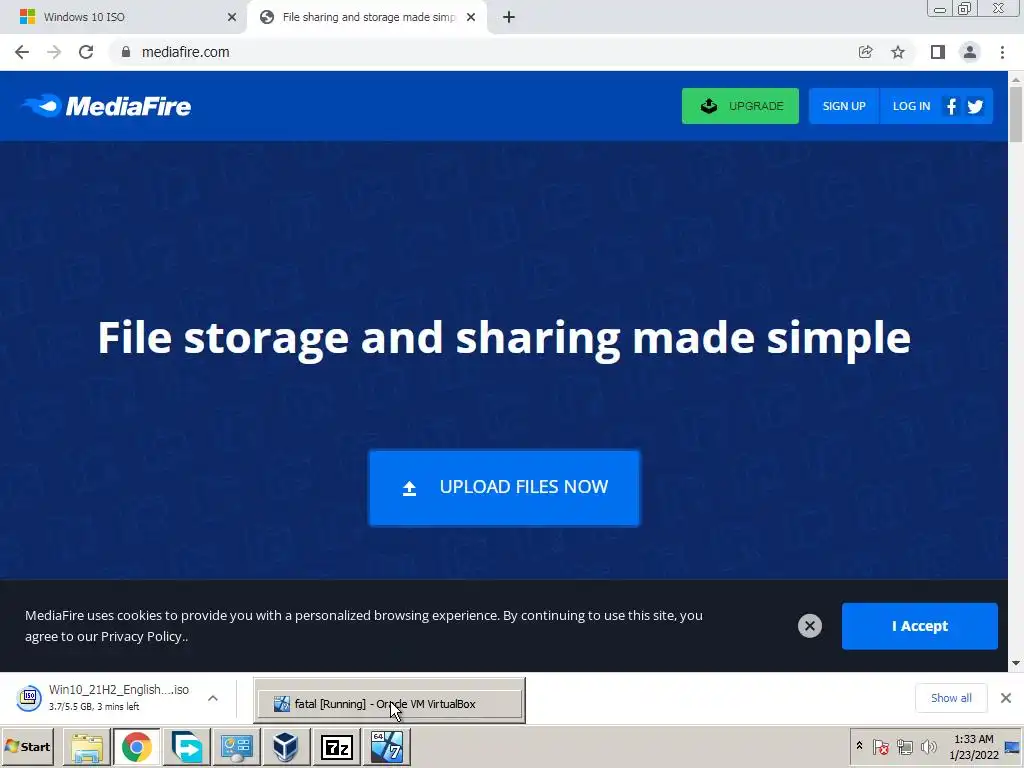This screenshot has width=1024, height=768.
Task: Open Action Center flag icon
Action: 880,746
